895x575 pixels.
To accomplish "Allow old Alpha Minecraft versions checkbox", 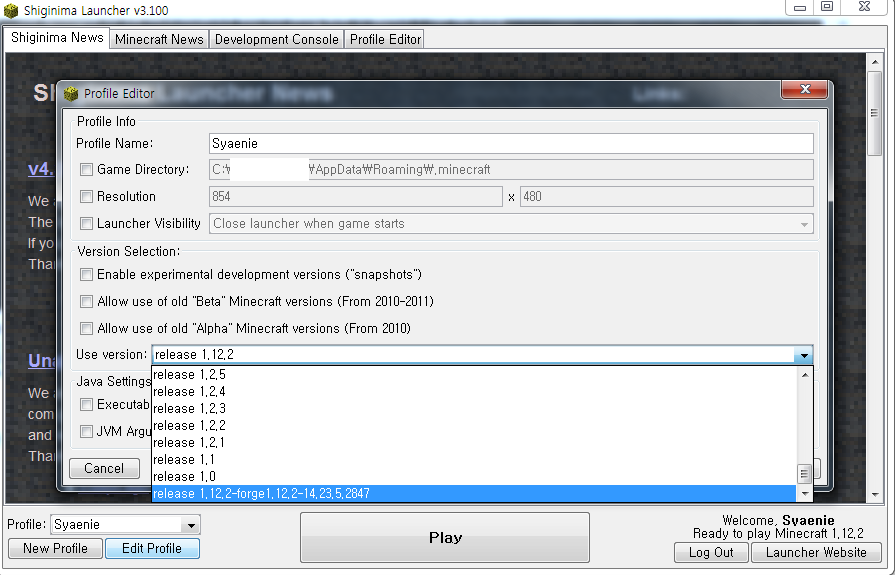I will point(86,328).
